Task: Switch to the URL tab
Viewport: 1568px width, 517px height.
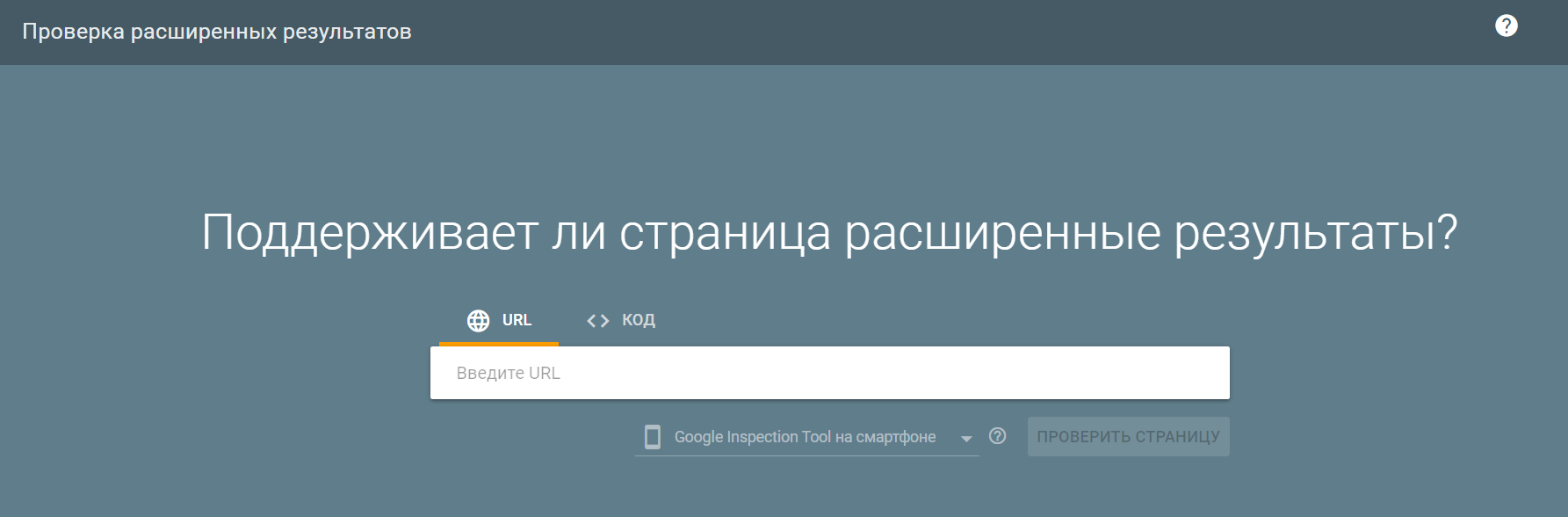Action: [499, 321]
